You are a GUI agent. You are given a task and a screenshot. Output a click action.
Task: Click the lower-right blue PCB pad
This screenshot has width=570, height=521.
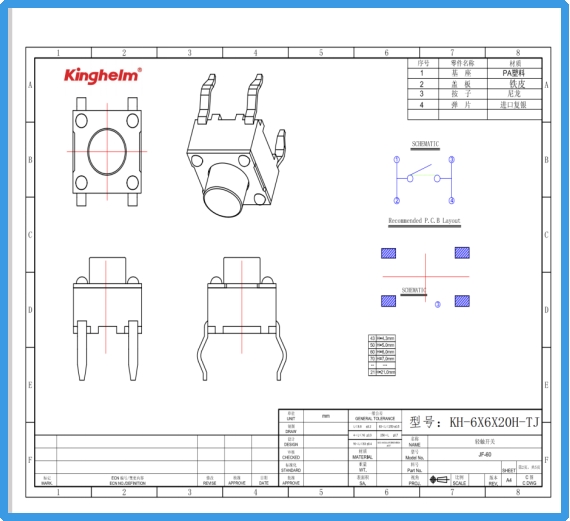point(462,301)
